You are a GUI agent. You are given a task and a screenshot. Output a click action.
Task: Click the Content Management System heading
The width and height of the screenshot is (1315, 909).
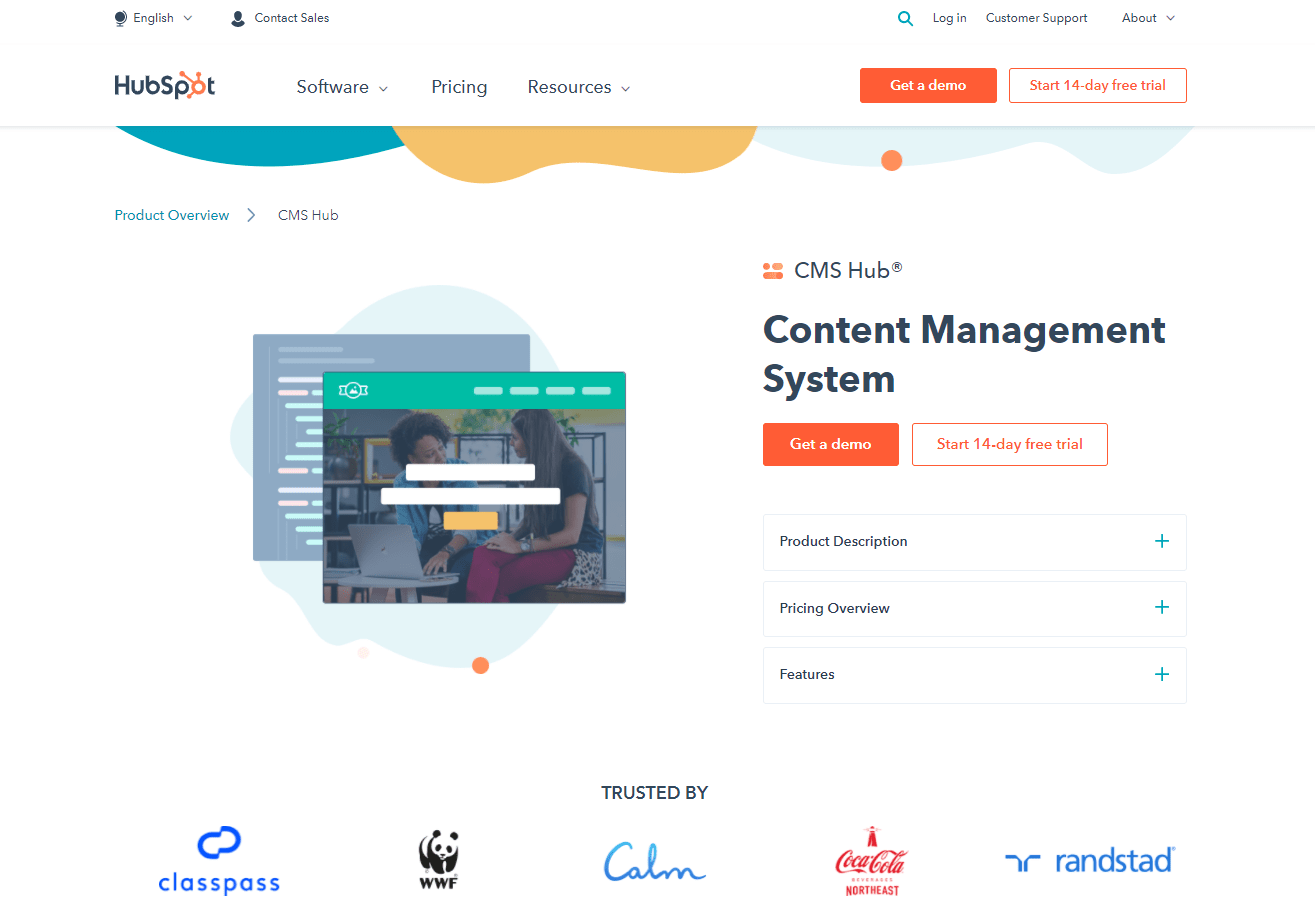tap(964, 354)
